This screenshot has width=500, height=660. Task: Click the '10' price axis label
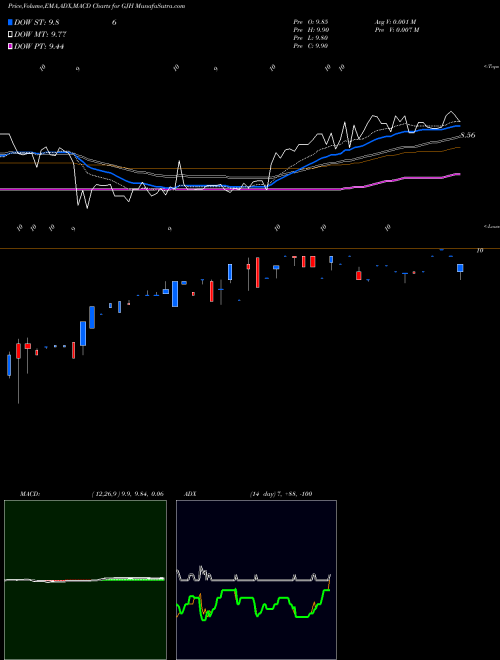pyautogui.click(x=479, y=250)
